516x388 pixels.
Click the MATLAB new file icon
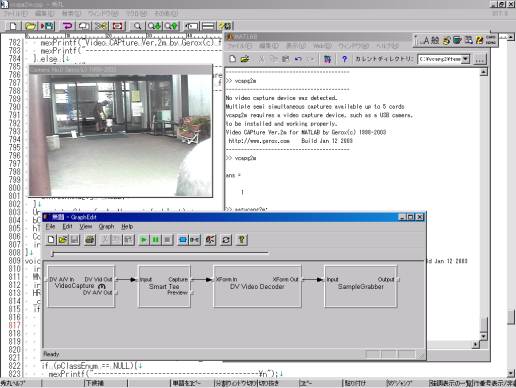coord(233,59)
